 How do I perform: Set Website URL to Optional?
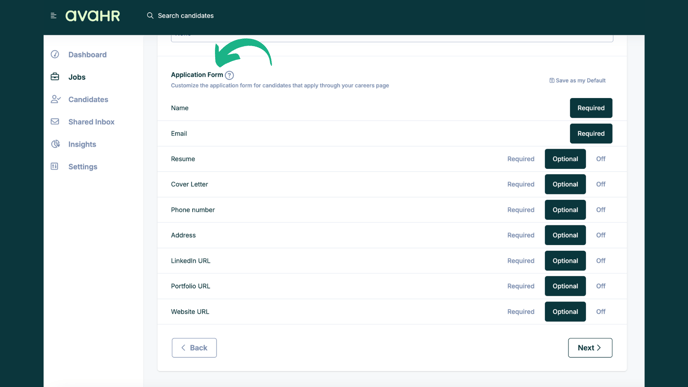click(565, 312)
